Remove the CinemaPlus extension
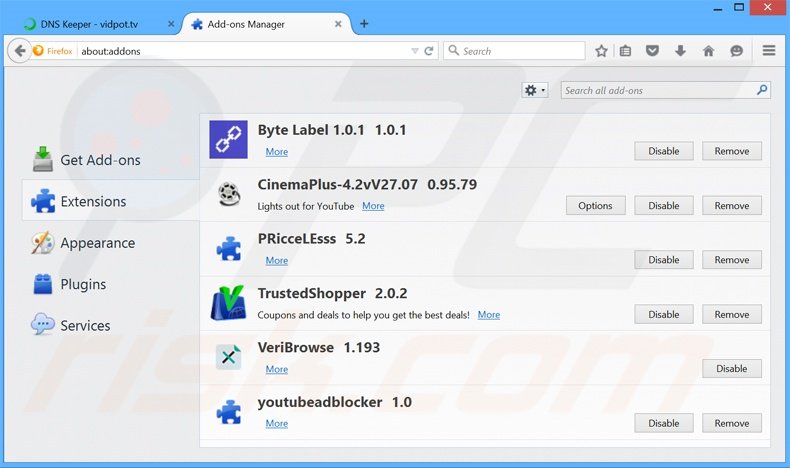The width and height of the screenshot is (790, 468). pyautogui.click(x=732, y=206)
